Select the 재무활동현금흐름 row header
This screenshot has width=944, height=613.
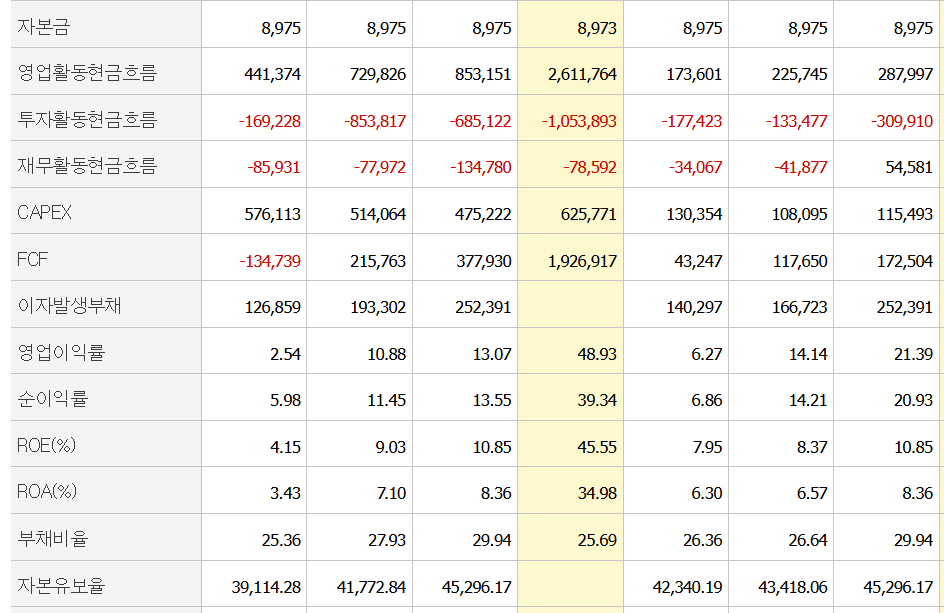(87, 166)
